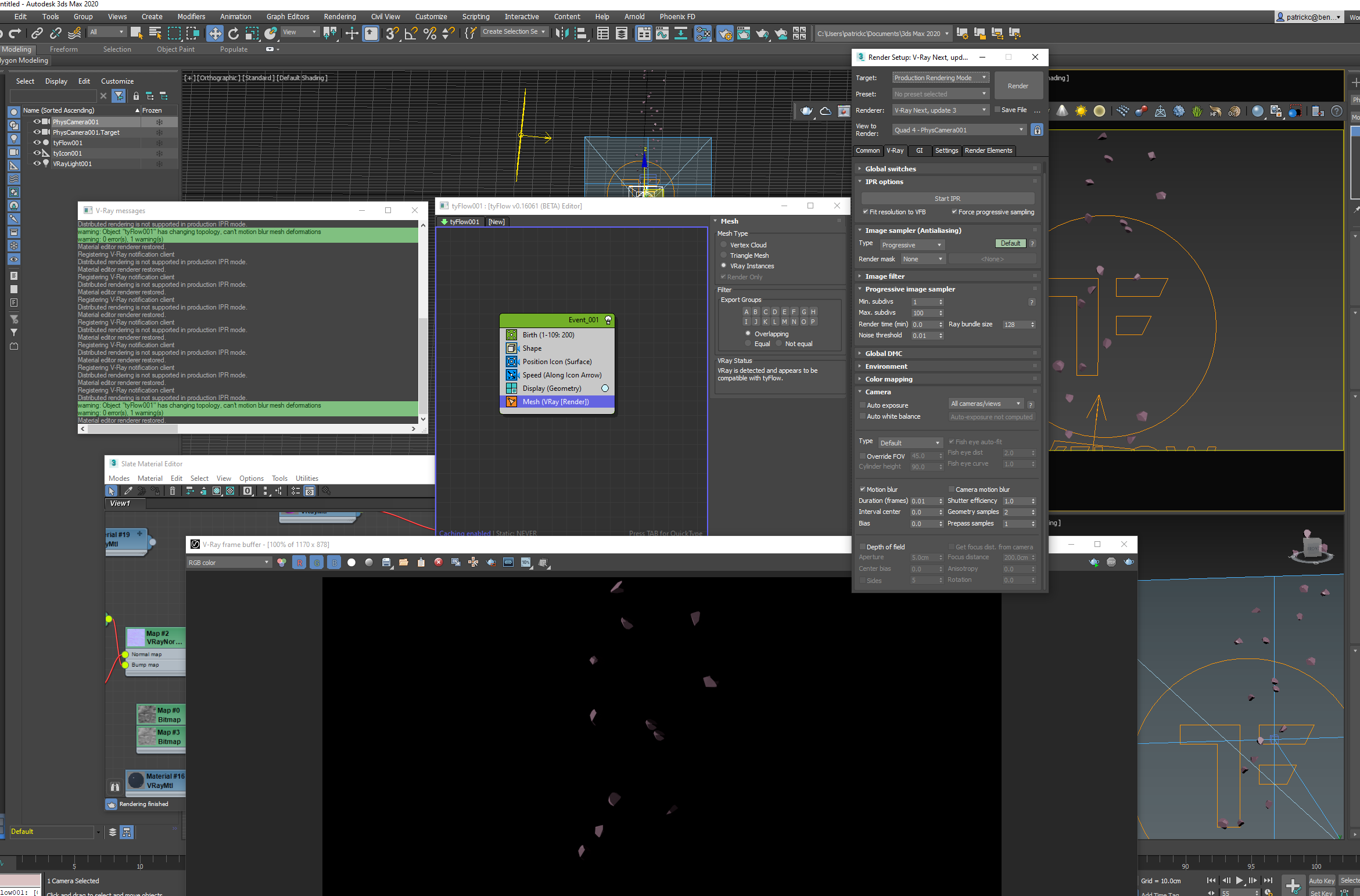Screen dimensions: 1360x896
Task: Click horizontal scrollbar in V-Ray messages window
Action: pos(132,429)
